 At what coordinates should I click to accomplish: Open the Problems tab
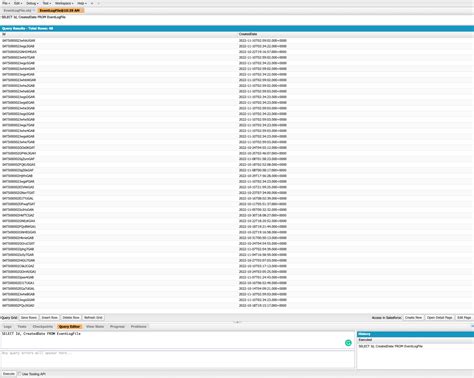click(x=139, y=326)
